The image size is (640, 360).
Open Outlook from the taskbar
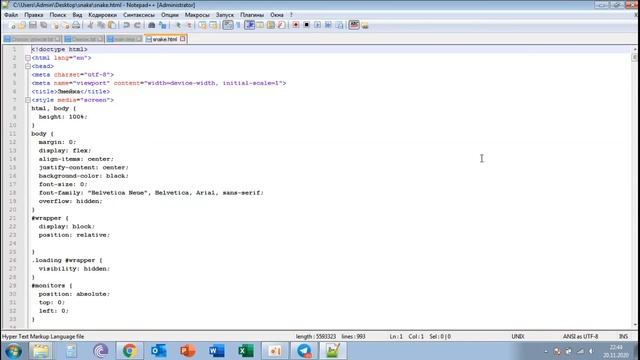point(158,351)
